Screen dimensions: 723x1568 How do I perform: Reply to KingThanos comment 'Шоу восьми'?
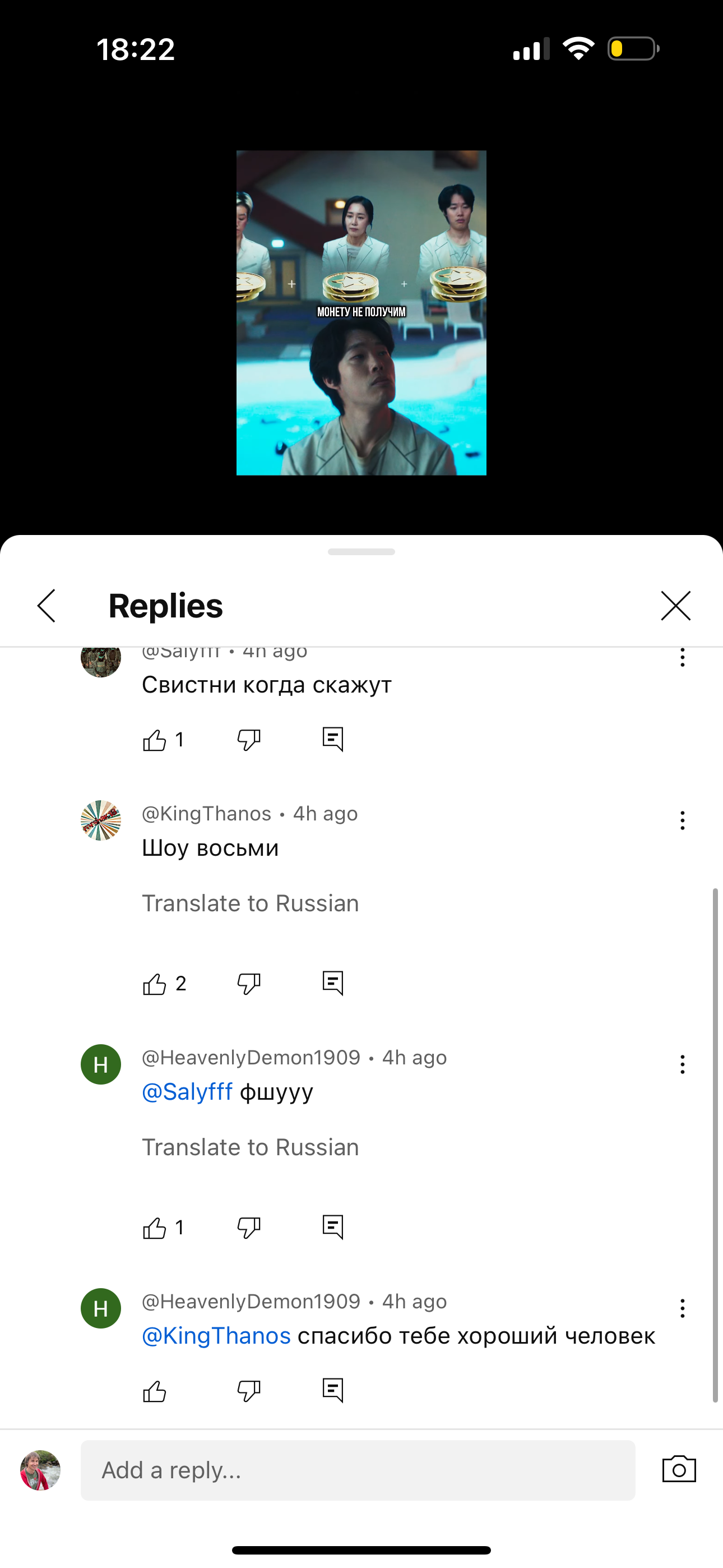(x=333, y=983)
